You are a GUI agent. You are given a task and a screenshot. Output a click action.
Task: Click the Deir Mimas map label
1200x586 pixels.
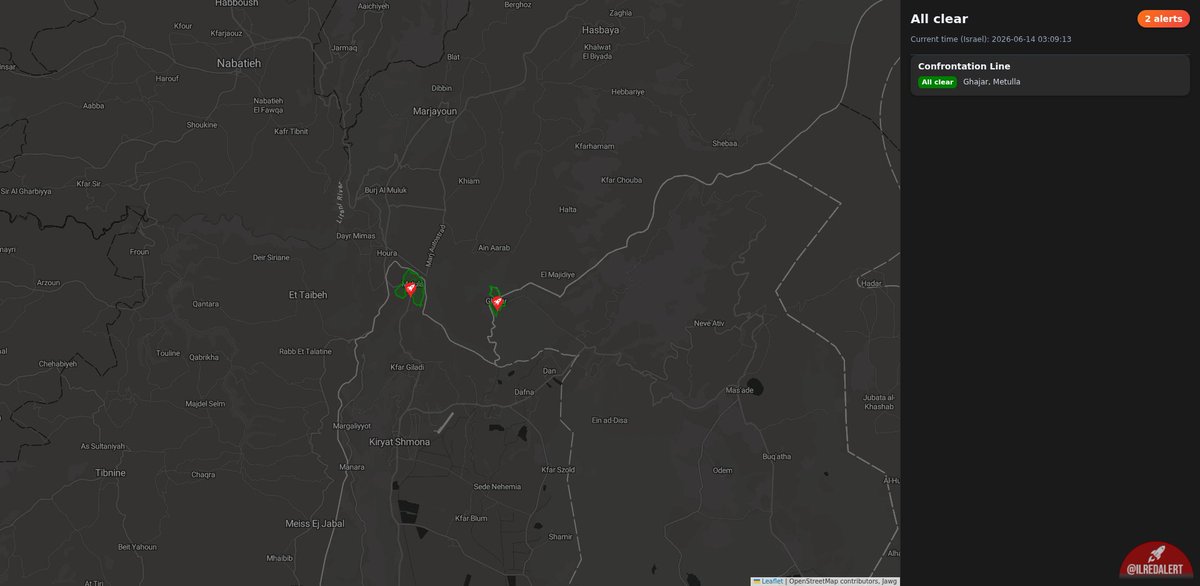355,236
